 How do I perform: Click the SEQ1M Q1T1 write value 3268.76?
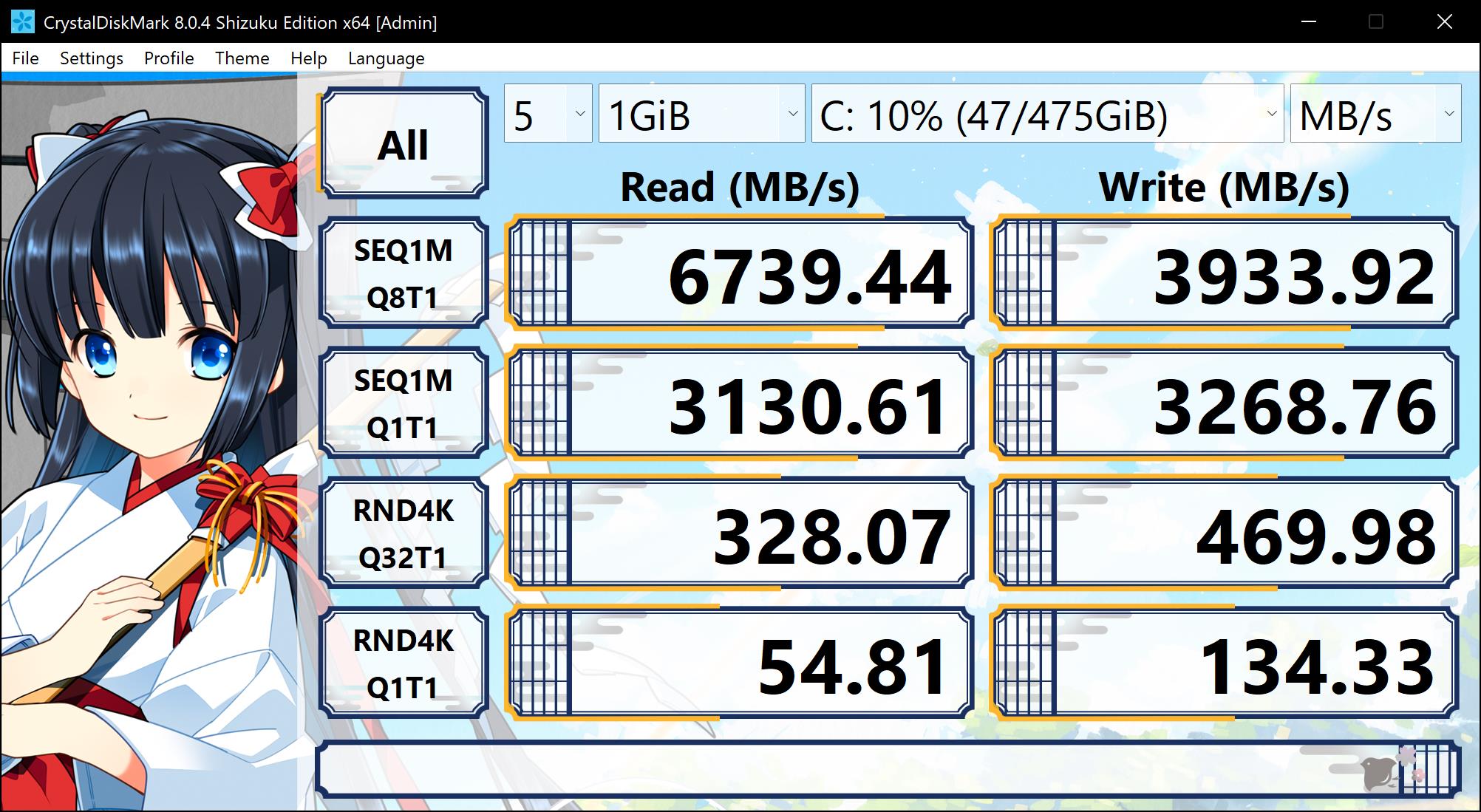[1225, 403]
